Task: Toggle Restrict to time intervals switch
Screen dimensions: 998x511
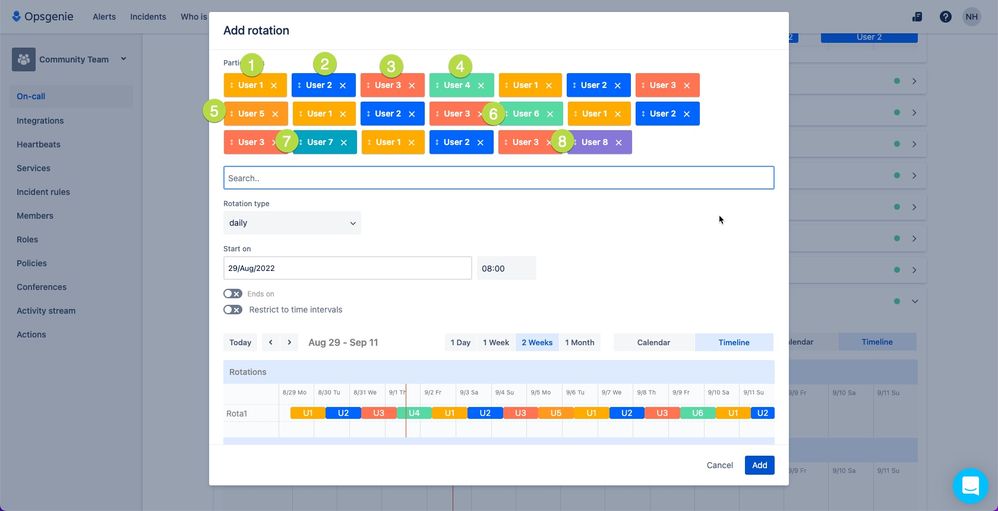Action: point(232,310)
